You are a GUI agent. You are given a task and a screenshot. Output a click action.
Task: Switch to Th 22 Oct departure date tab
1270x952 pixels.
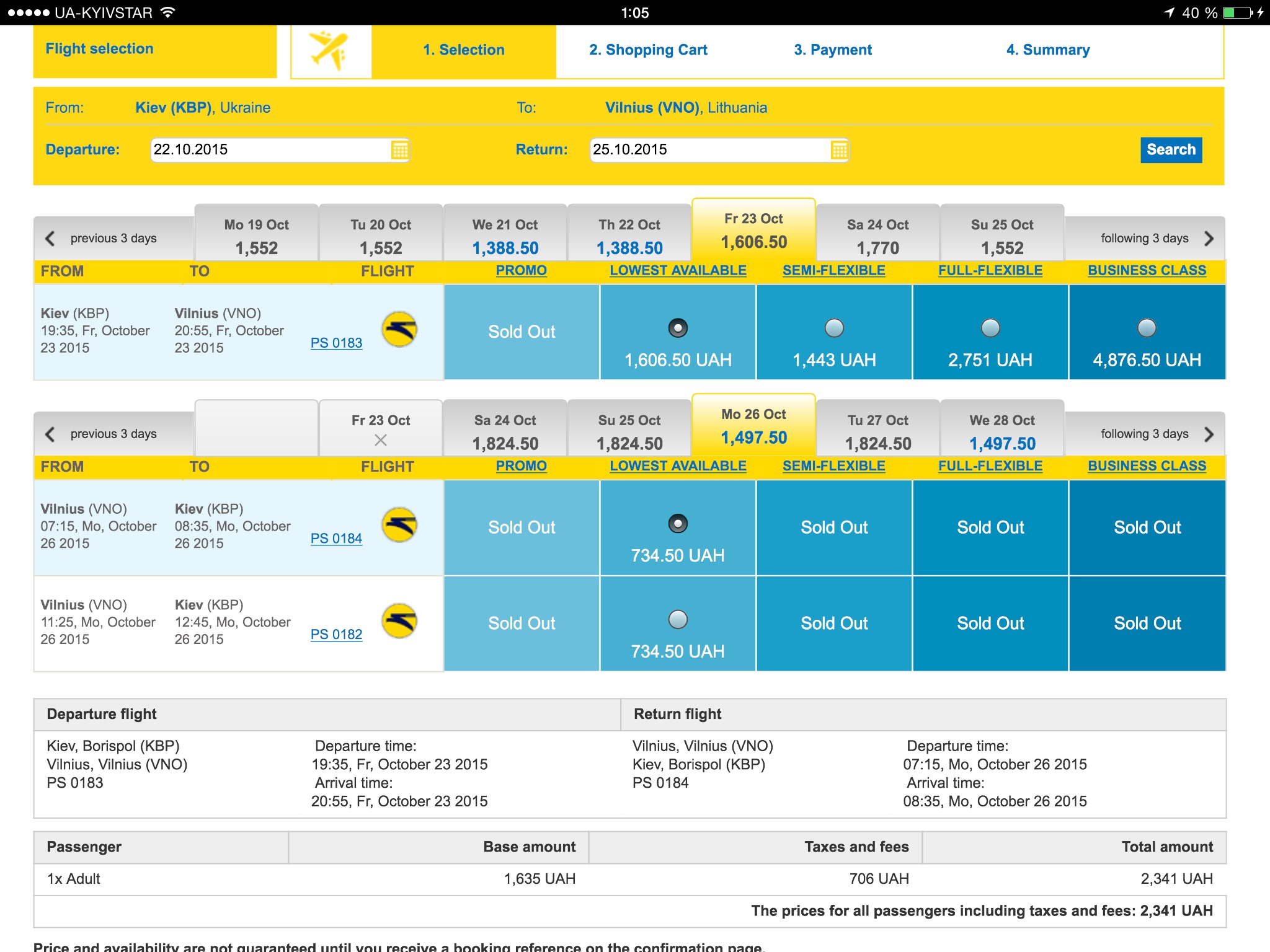tap(629, 237)
